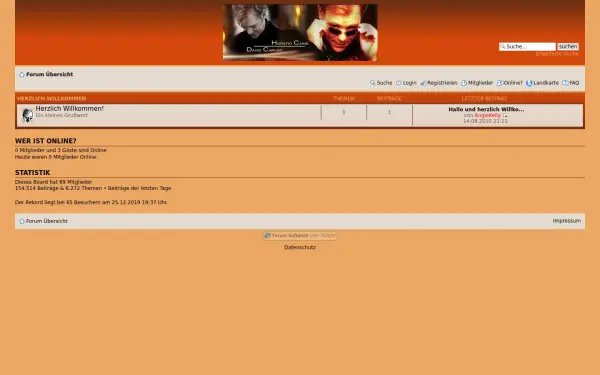Click the Online? icon in navigation bar
Image resolution: width=600 pixels, height=375 pixels.
499,83
